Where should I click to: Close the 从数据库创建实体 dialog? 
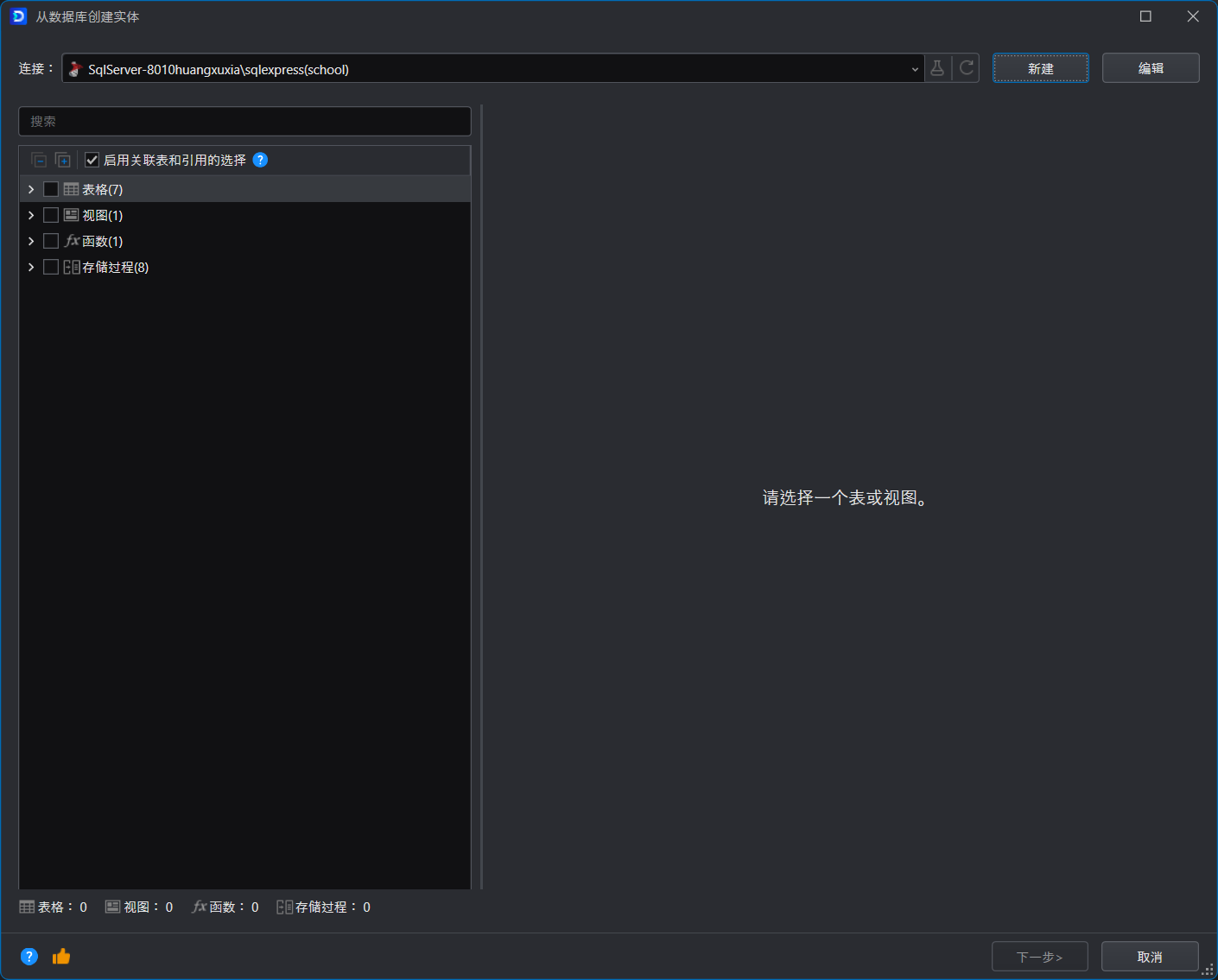[1193, 16]
